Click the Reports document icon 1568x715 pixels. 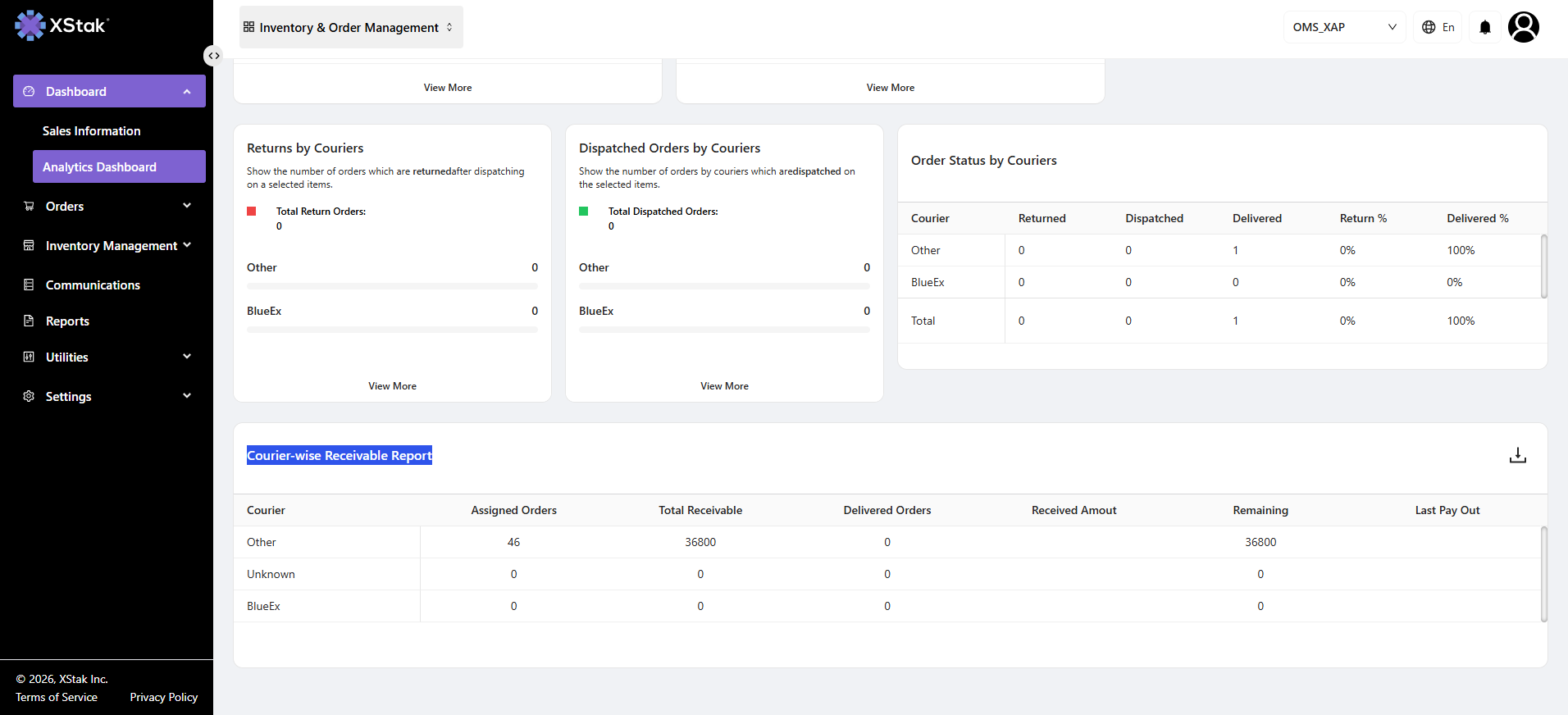coord(29,321)
